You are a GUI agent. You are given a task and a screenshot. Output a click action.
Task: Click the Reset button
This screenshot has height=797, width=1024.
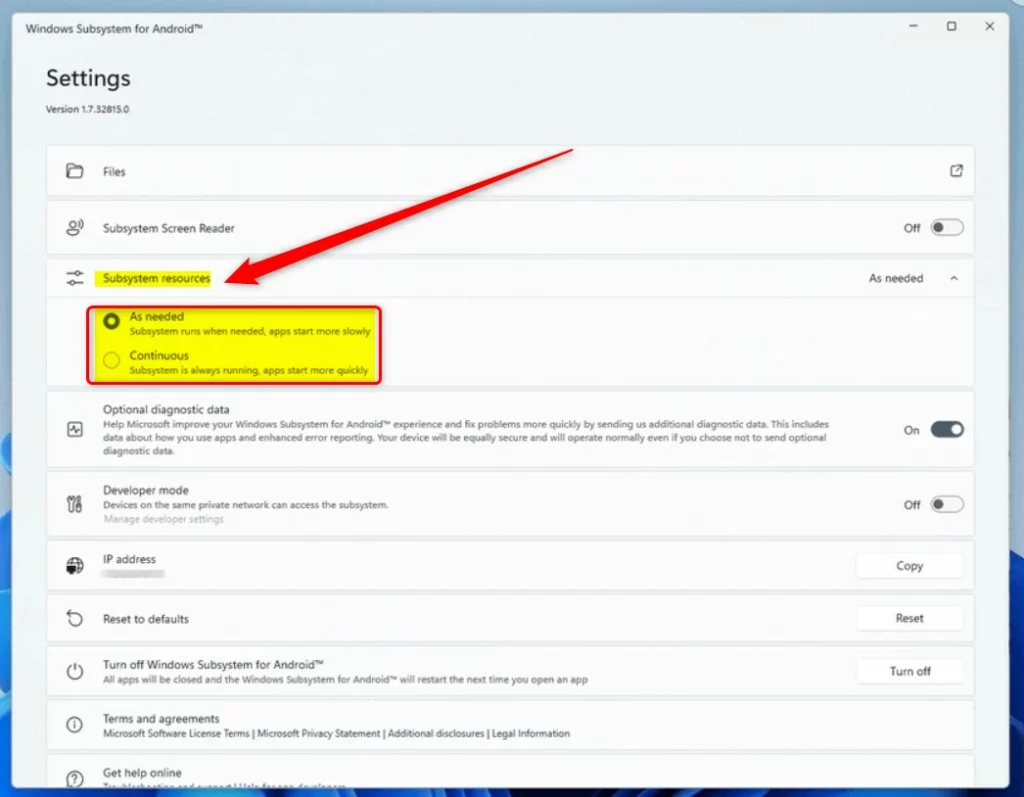[x=909, y=618]
